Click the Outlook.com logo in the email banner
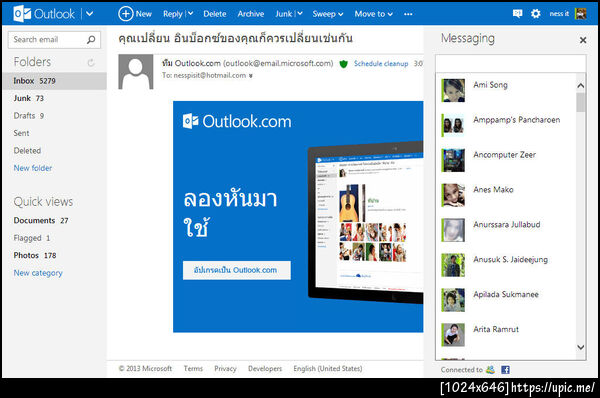600x398 pixels. click(237, 122)
